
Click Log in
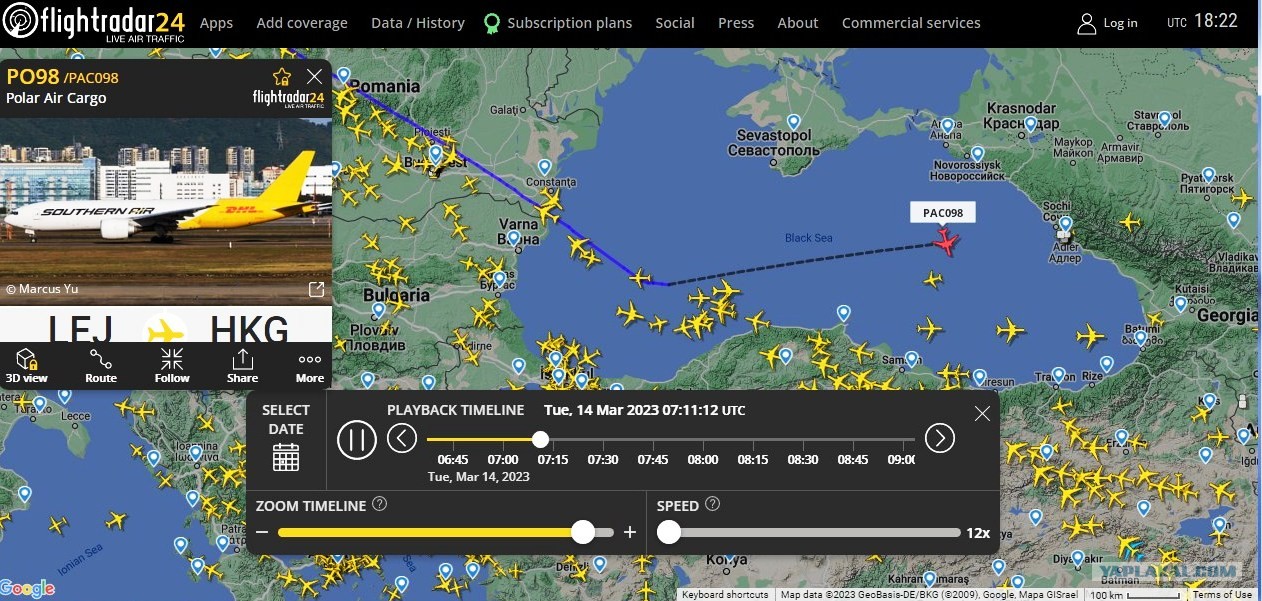(1107, 23)
